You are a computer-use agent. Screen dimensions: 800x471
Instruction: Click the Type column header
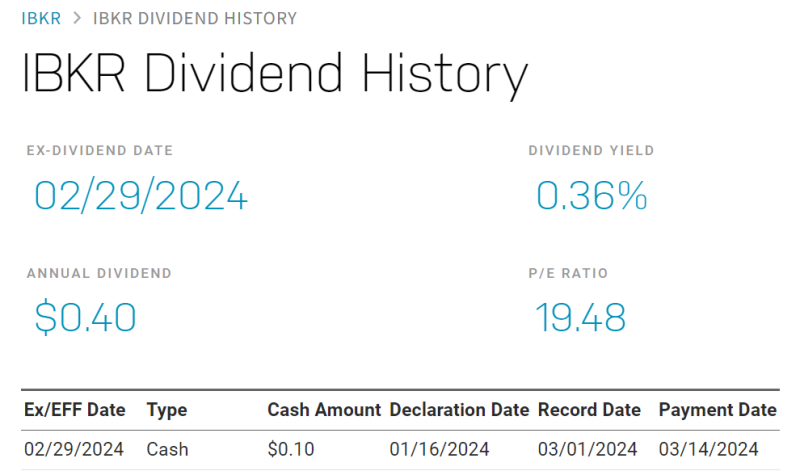(167, 410)
